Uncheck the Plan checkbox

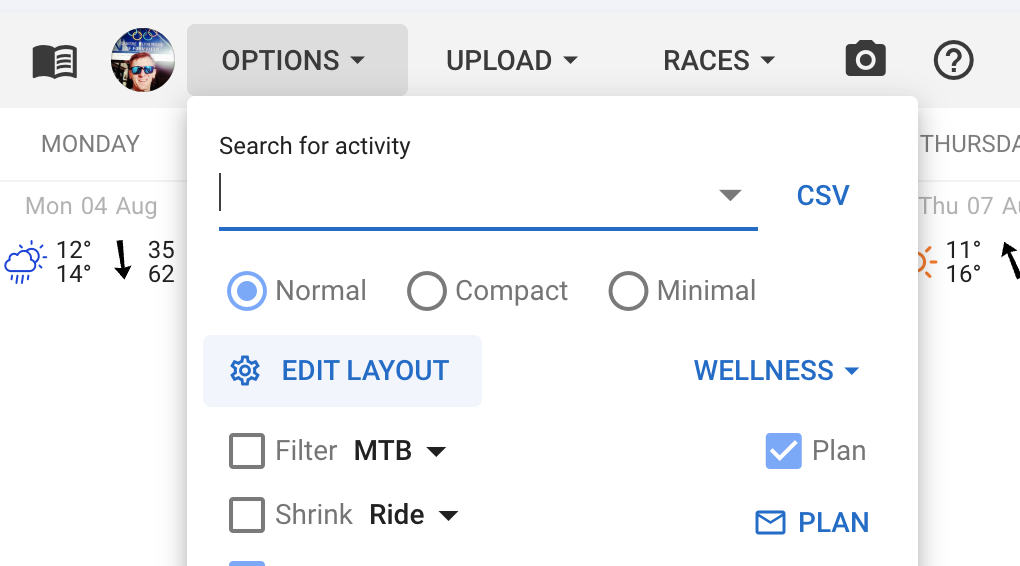[784, 451]
